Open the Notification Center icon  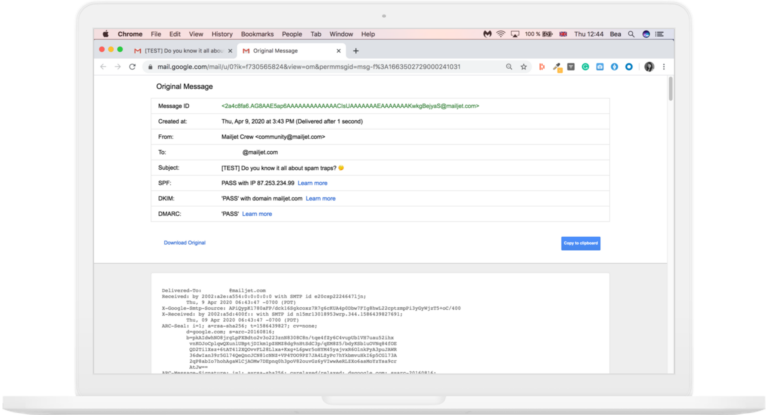coord(660,34)
